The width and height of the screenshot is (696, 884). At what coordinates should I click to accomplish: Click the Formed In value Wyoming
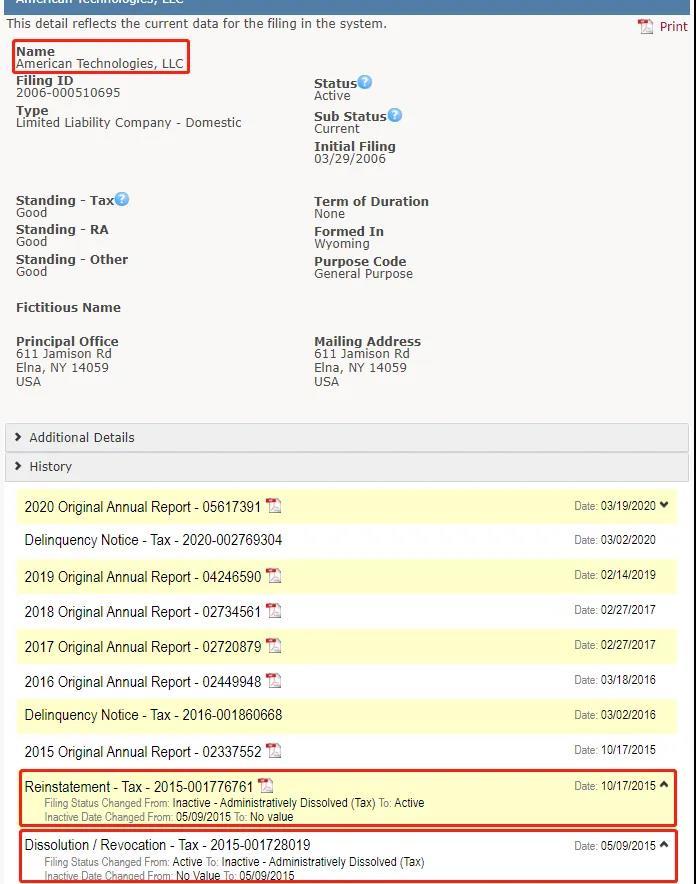[342, 244]
